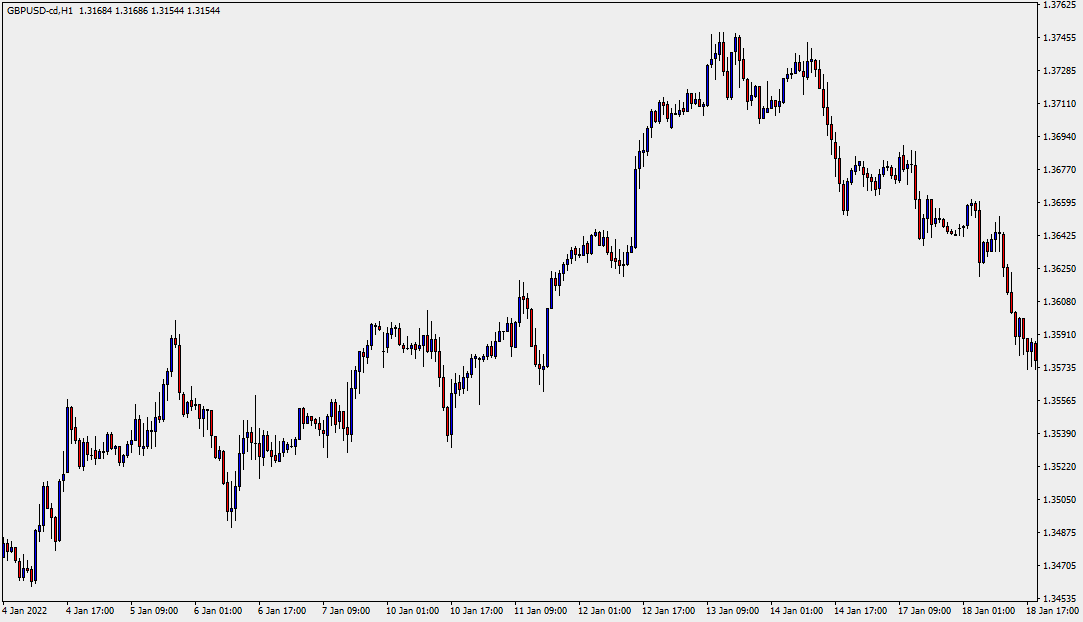Click the 1.34535 bottom price label
This screenshot has width=1083, height=622.
(1058, 598)
